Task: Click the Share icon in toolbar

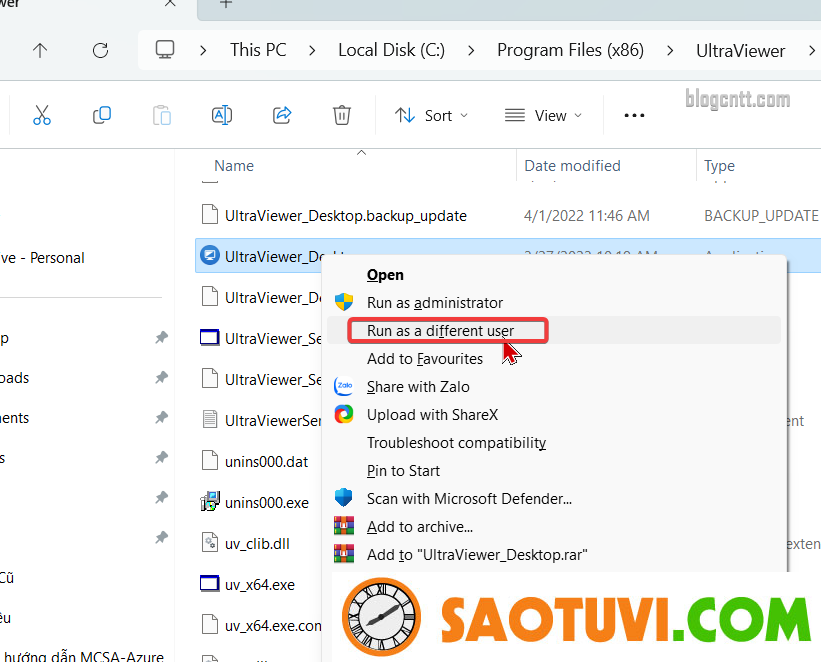Action: (x=282, y=115)
